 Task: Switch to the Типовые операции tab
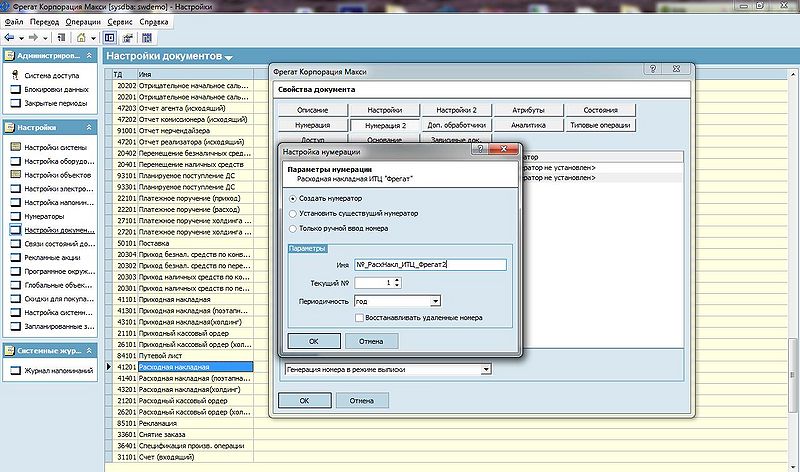click(601, 125)
